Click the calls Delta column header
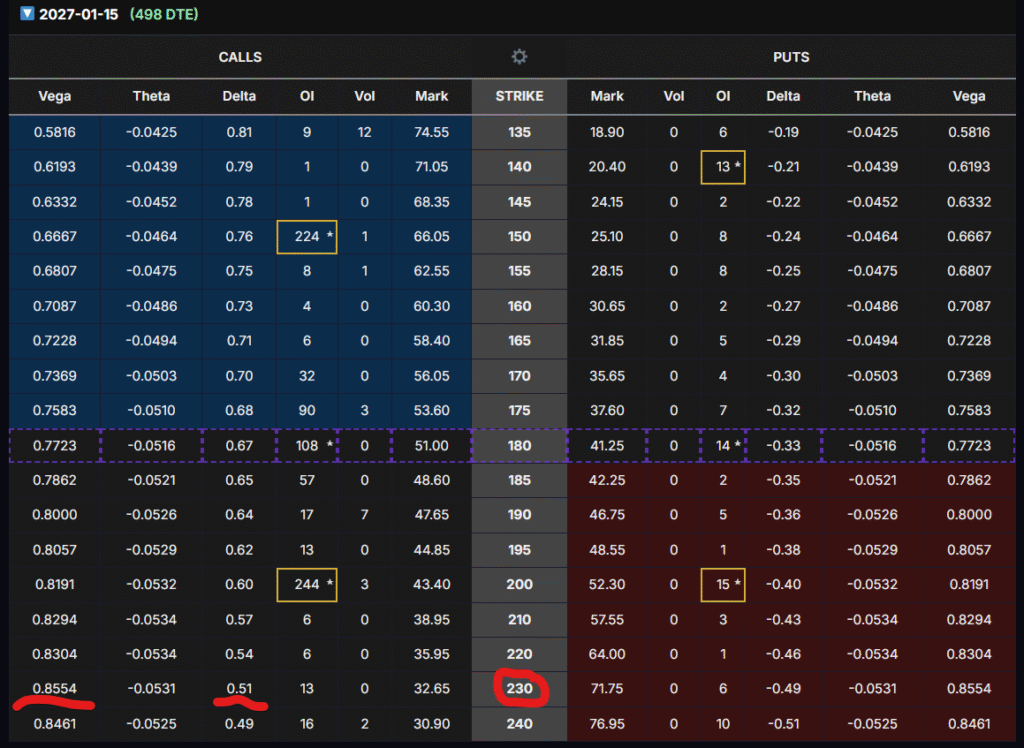The image size is (1024, 748). tap(239, 96)
